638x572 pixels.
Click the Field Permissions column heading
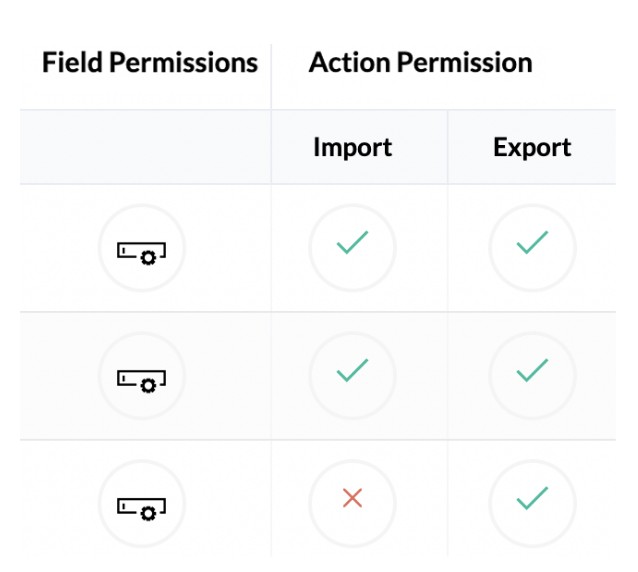[150, 63]
